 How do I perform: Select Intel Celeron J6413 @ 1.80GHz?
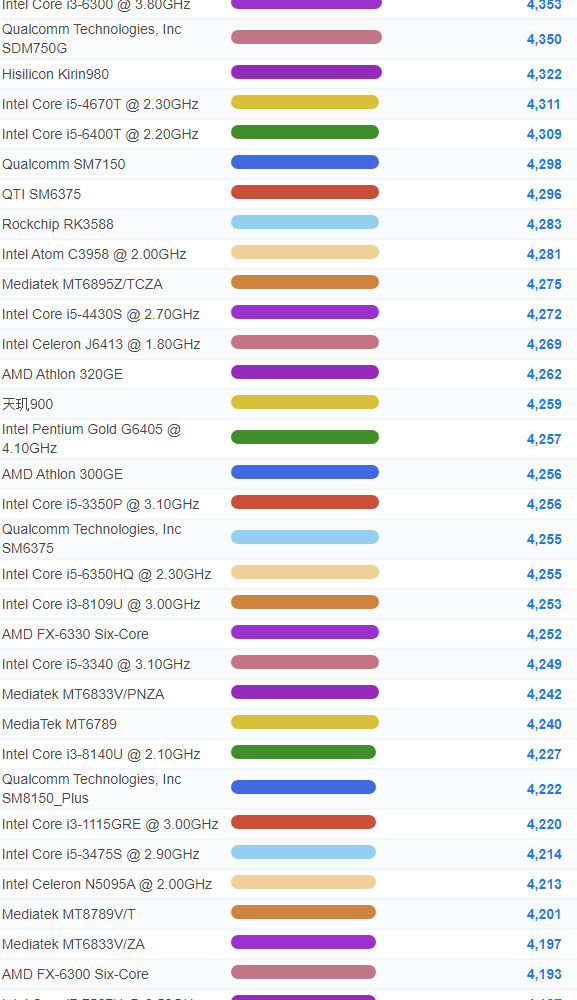[x=101, y=344]
